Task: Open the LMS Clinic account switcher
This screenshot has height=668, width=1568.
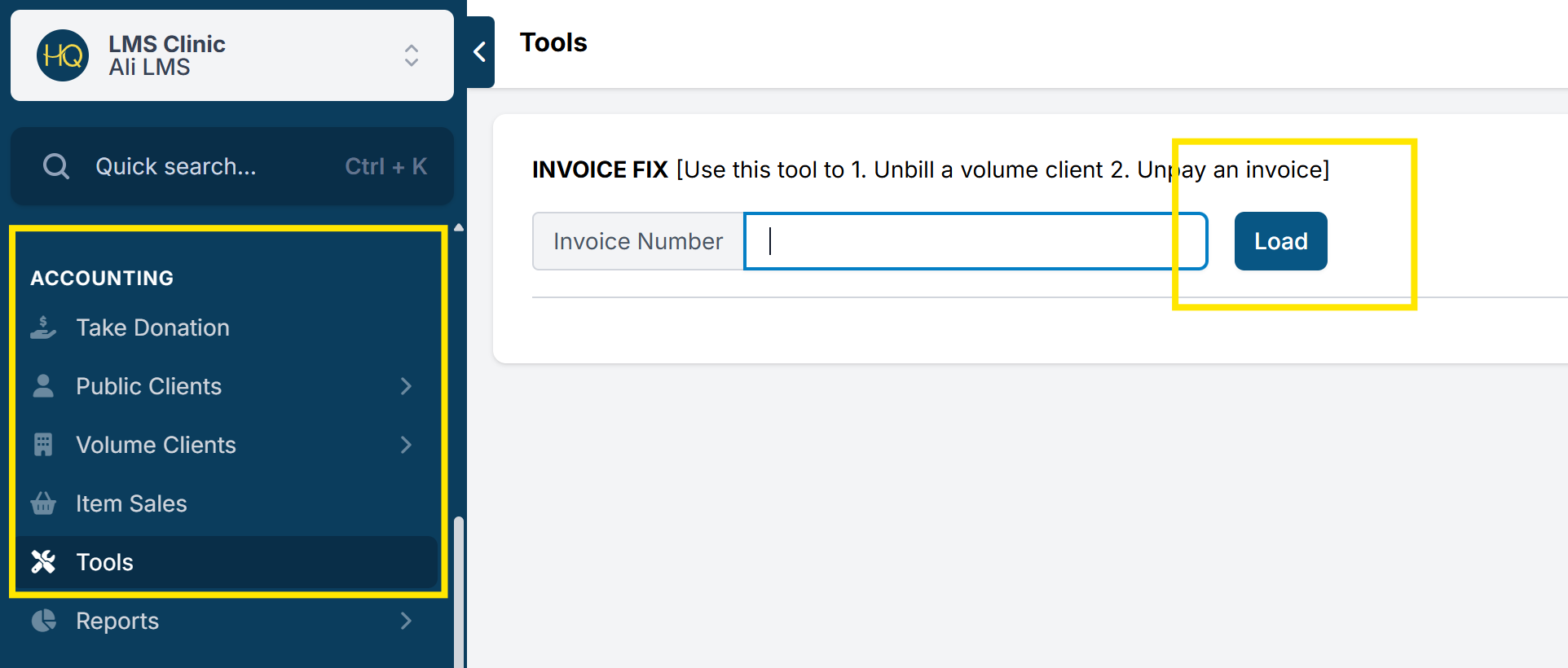Action: pyautogui.click(x=411, y=55)
